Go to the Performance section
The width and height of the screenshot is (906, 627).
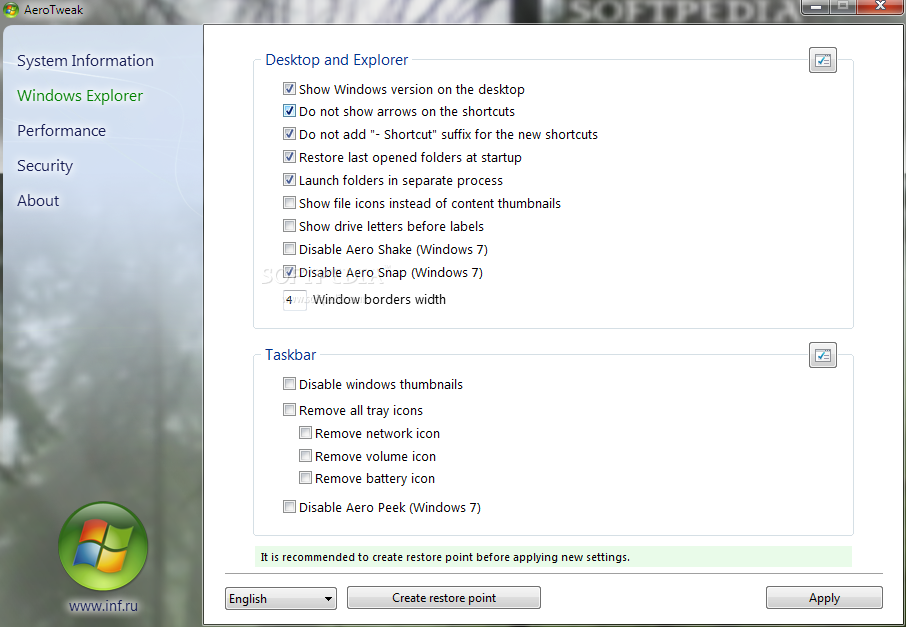coord(61,131)
